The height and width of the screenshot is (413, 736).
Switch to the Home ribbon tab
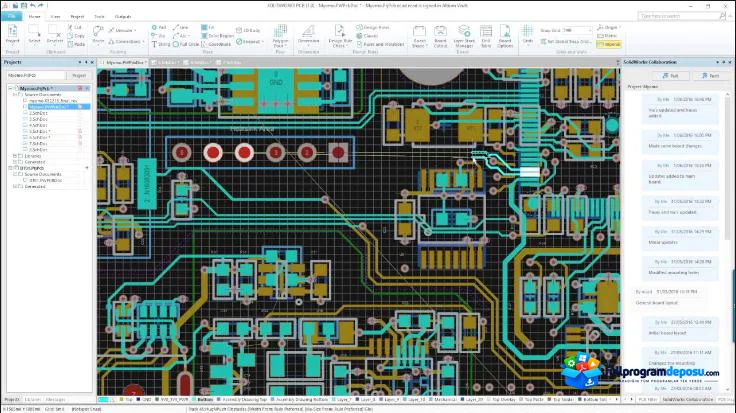(x=34, y=16)
